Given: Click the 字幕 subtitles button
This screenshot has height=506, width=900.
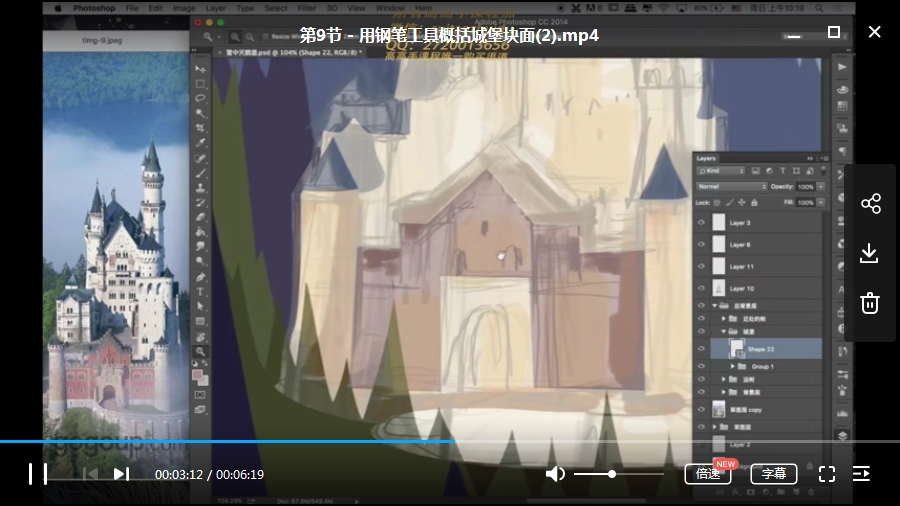Looking at the screenshot, I should 774,474.
